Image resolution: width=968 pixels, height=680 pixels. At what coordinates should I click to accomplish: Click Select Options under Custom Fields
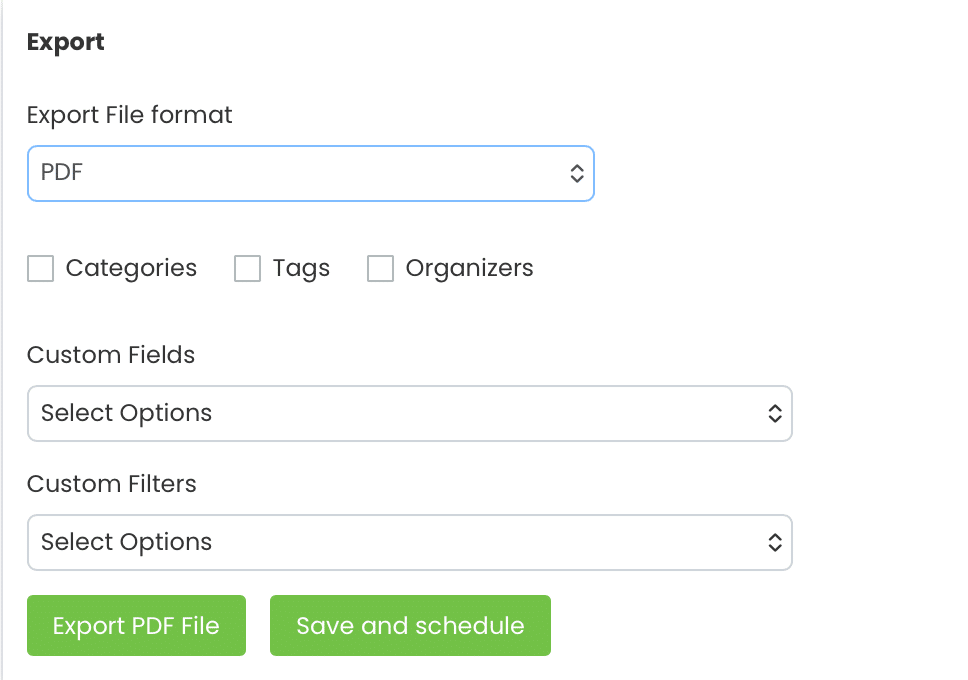pyautogui.click(x=124, y=413)
